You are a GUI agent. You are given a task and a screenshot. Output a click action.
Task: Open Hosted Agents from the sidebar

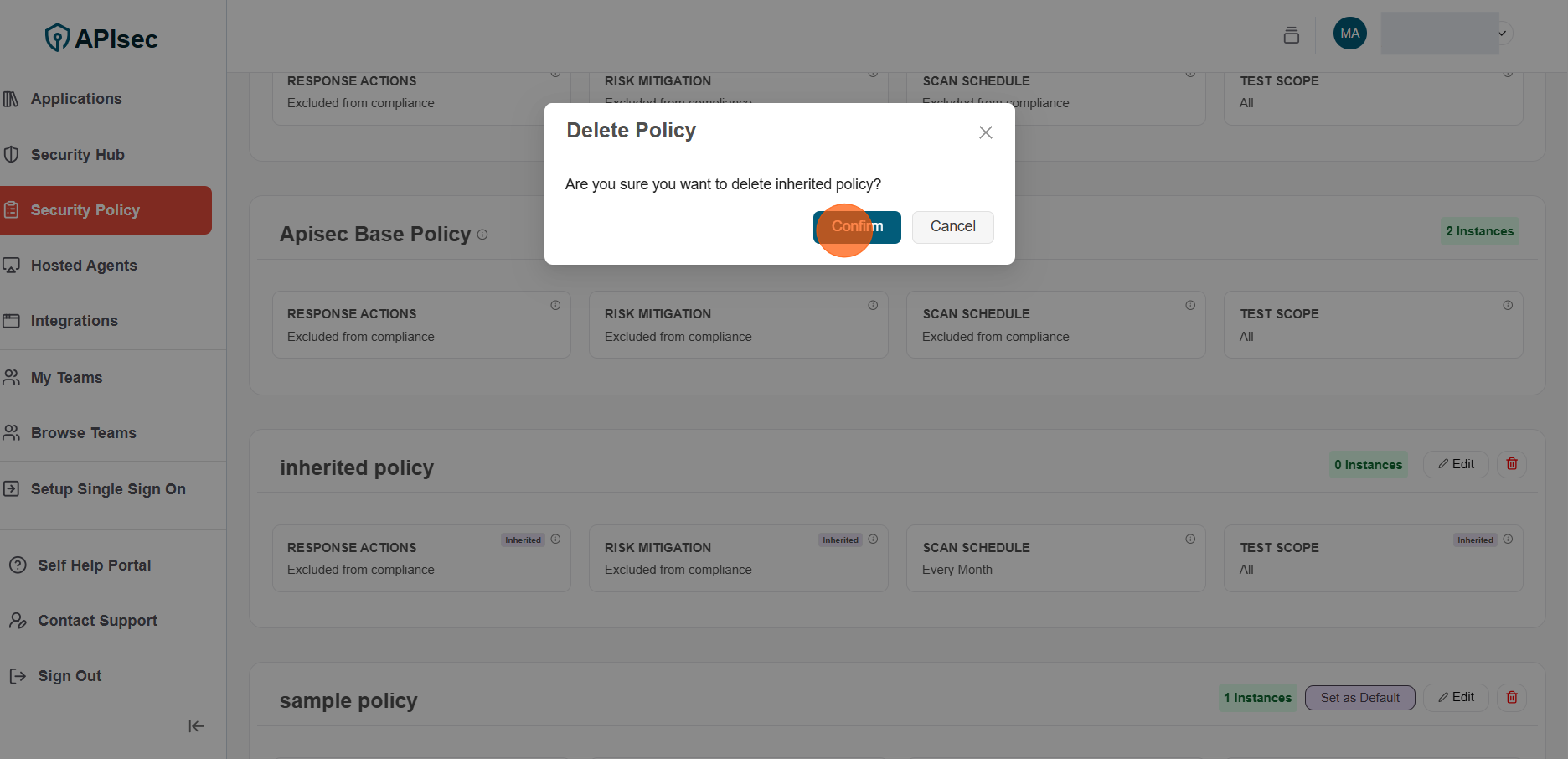pos(84,265)
